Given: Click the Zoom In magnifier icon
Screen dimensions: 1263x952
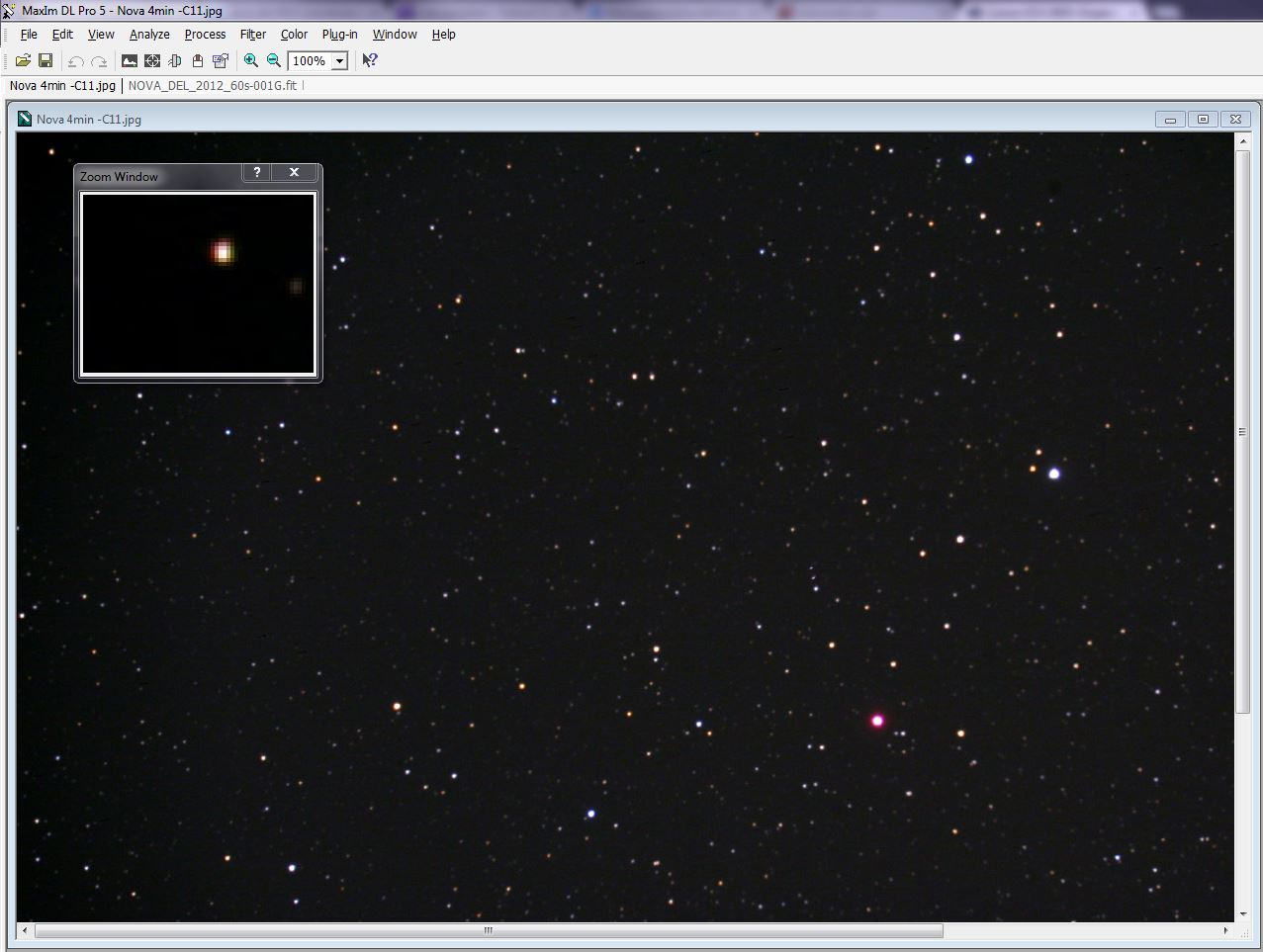Looking at the screenshot, I should (x=251, y=60).
